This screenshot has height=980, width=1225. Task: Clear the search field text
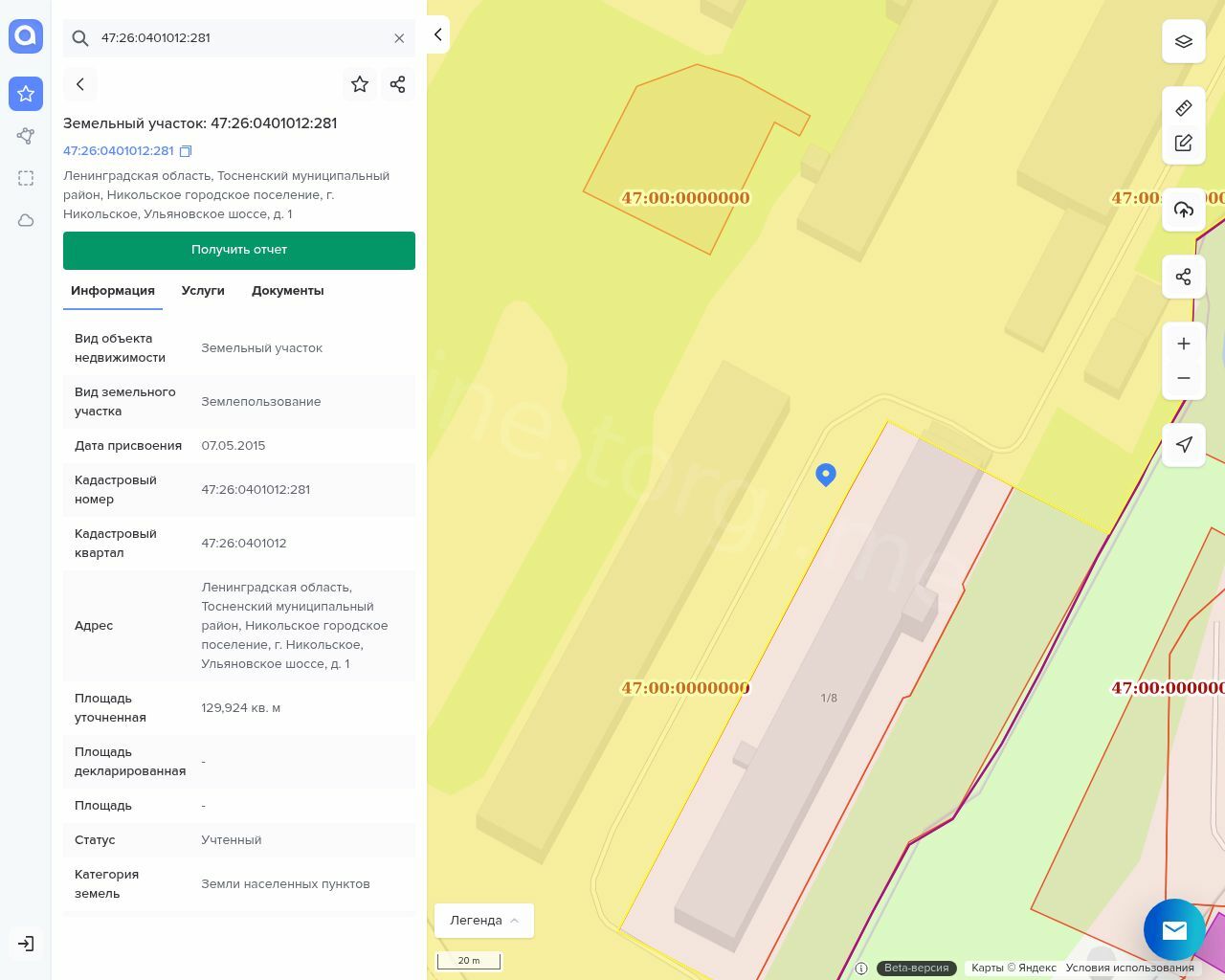tap(399, 38)
